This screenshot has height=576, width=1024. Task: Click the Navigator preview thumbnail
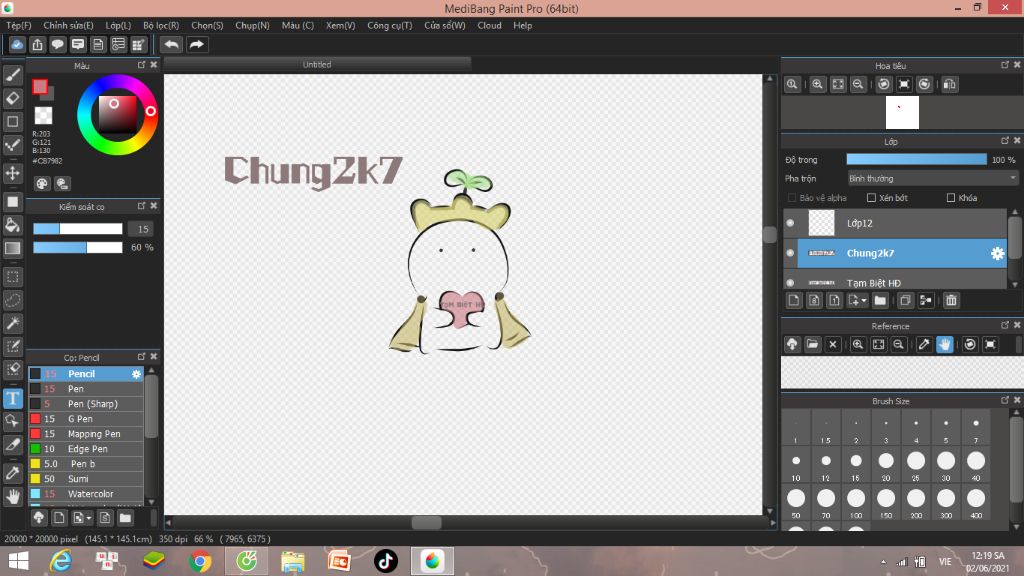[x=902, y=112]
